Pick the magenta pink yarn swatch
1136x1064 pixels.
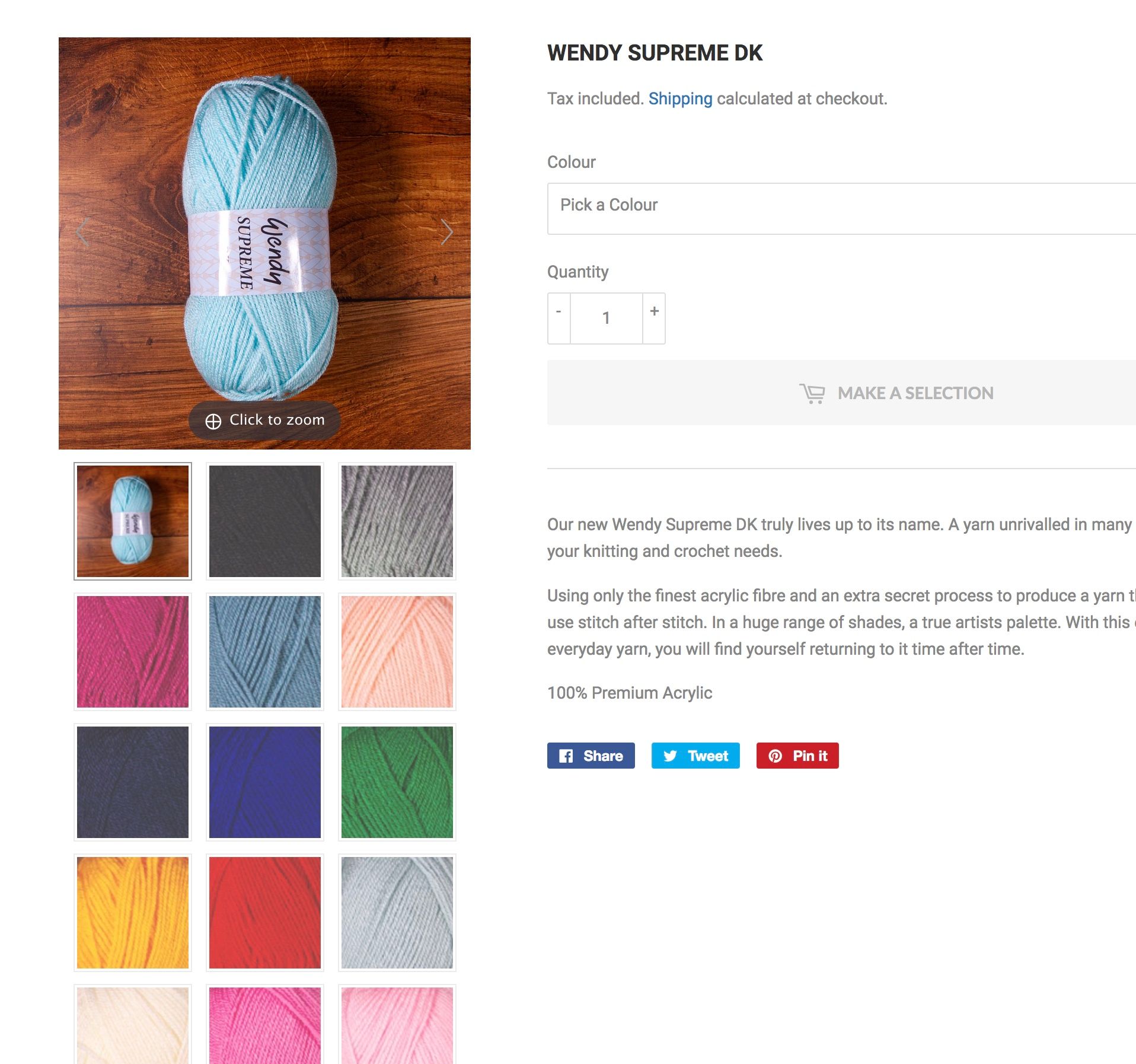tap(133, 651)
